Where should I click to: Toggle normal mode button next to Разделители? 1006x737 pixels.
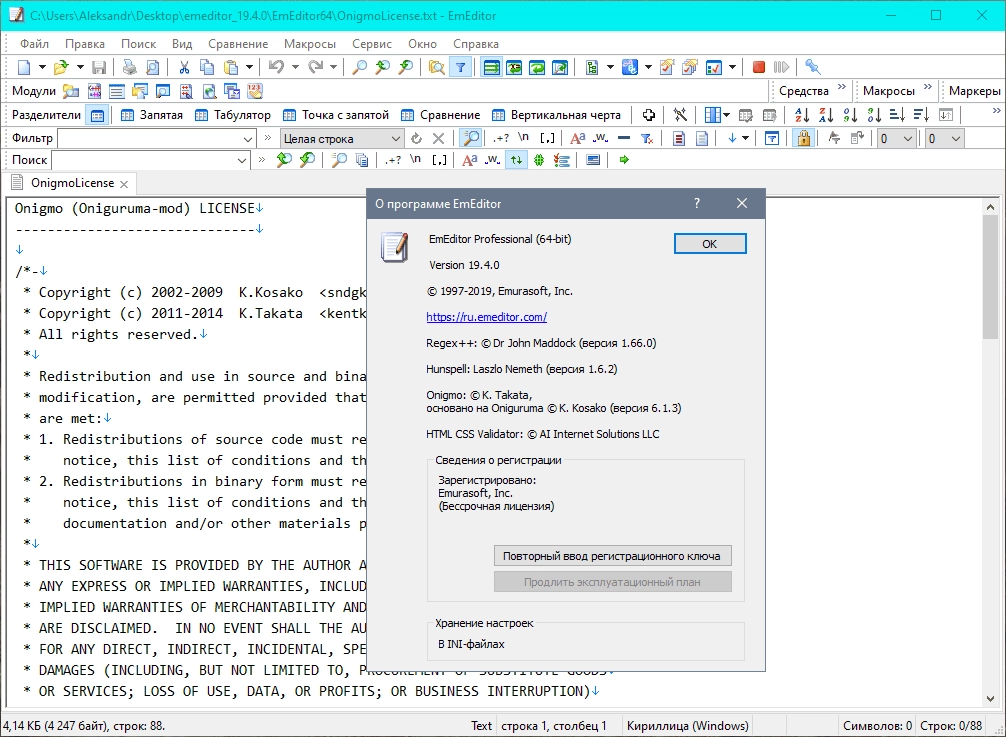pyautogui.click(x=98, y=115)
